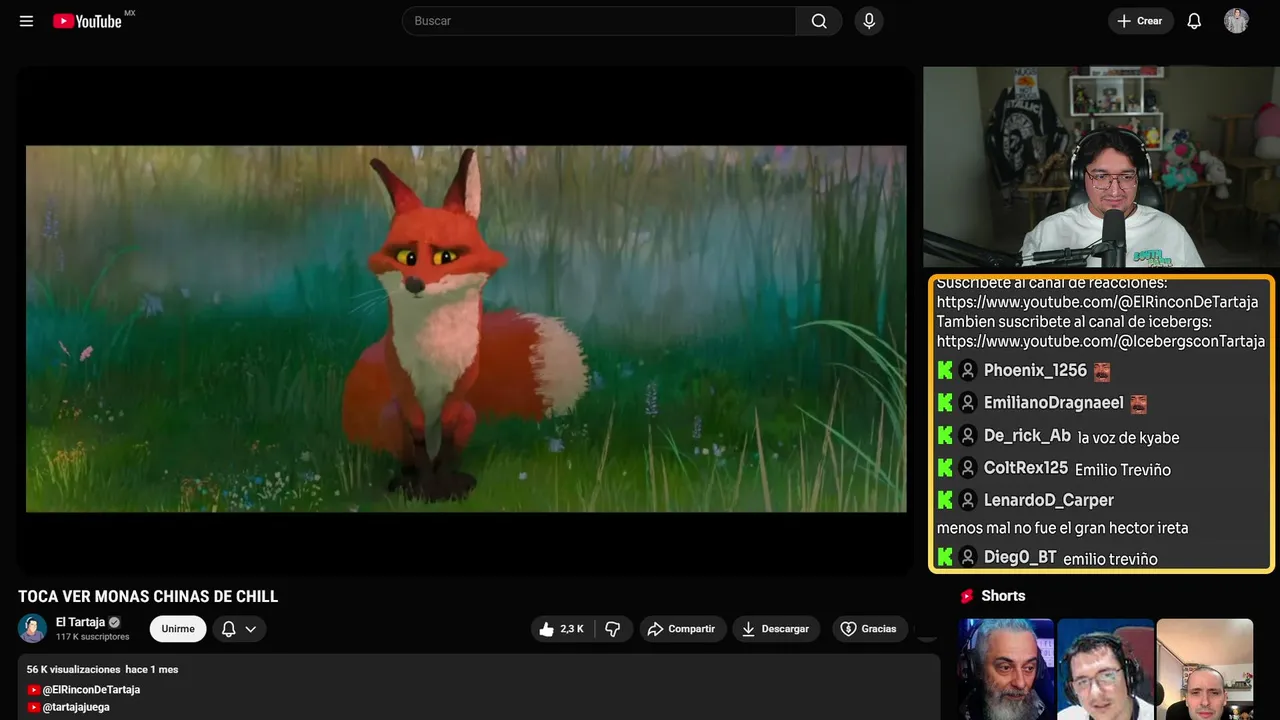Click the chat link youtube.com/@ElRinconDeTartaja
1280x720 pixels.
[x=1097, y=302]
